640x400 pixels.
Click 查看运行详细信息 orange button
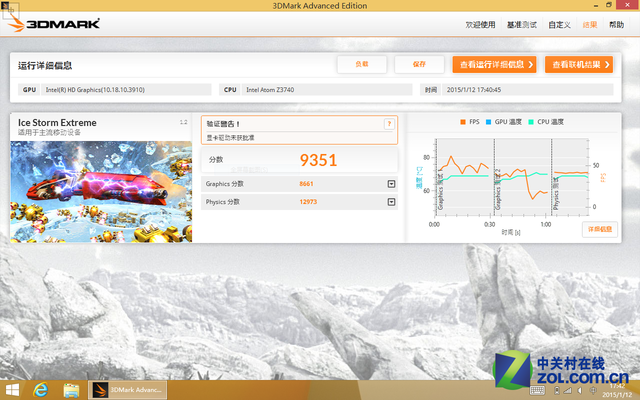pos(494,64)
